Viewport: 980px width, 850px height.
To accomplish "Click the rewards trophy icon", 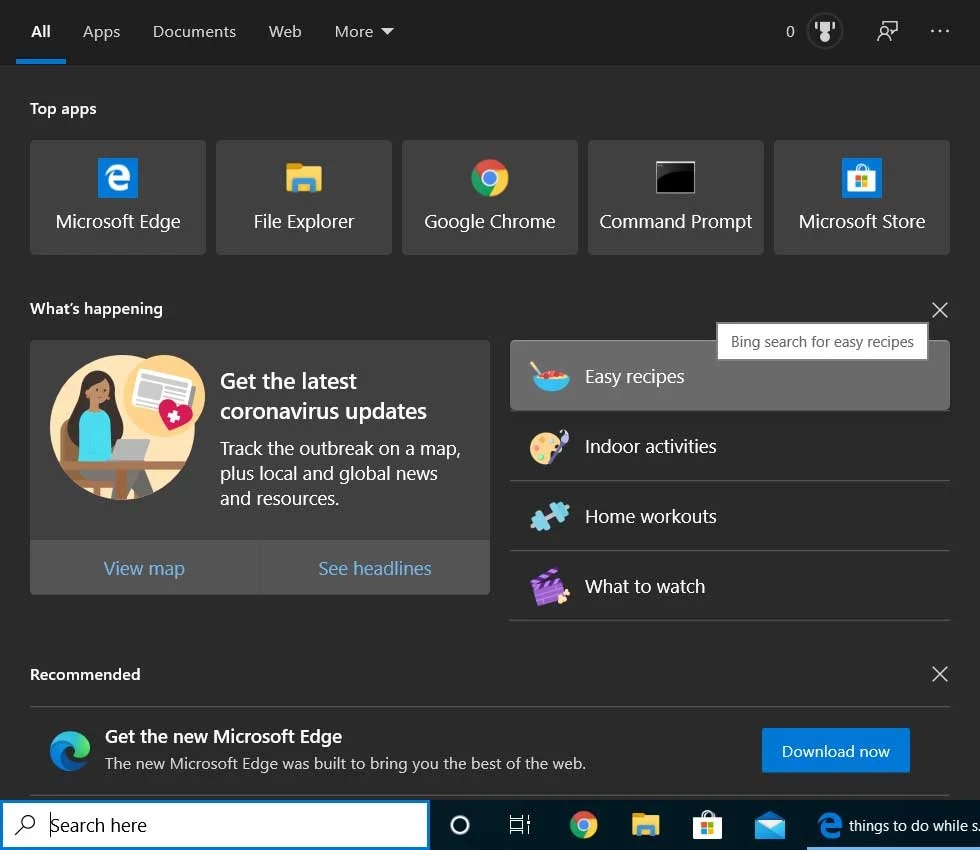I will pyautogui.click(x=825, y=32).
